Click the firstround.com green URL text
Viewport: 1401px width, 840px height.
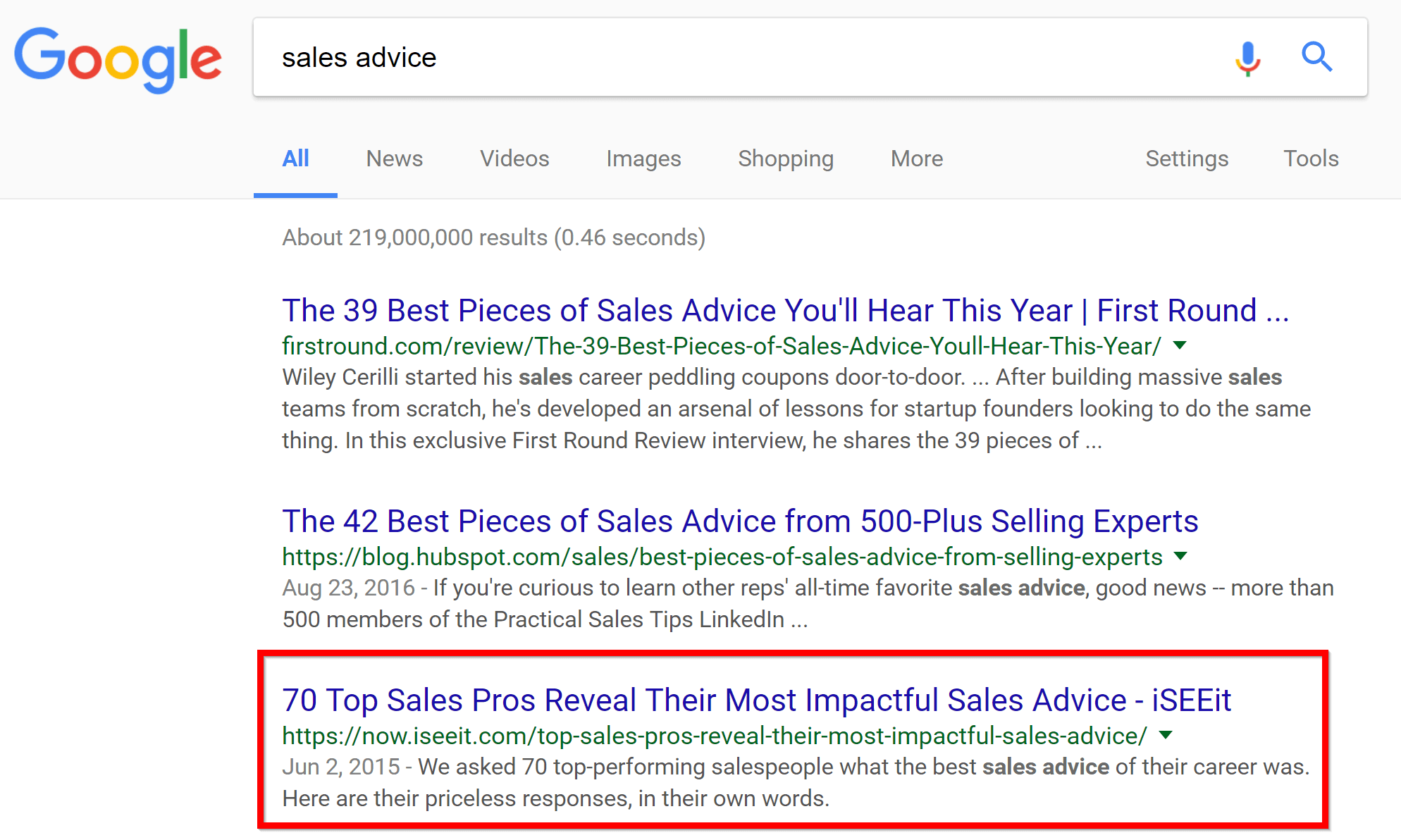(722, 346)
